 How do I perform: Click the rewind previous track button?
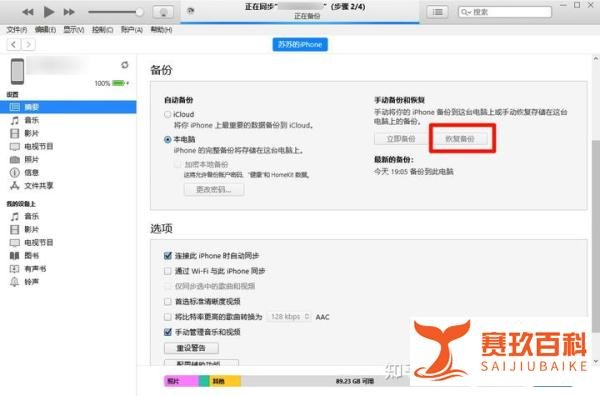(x=28, y=12)
